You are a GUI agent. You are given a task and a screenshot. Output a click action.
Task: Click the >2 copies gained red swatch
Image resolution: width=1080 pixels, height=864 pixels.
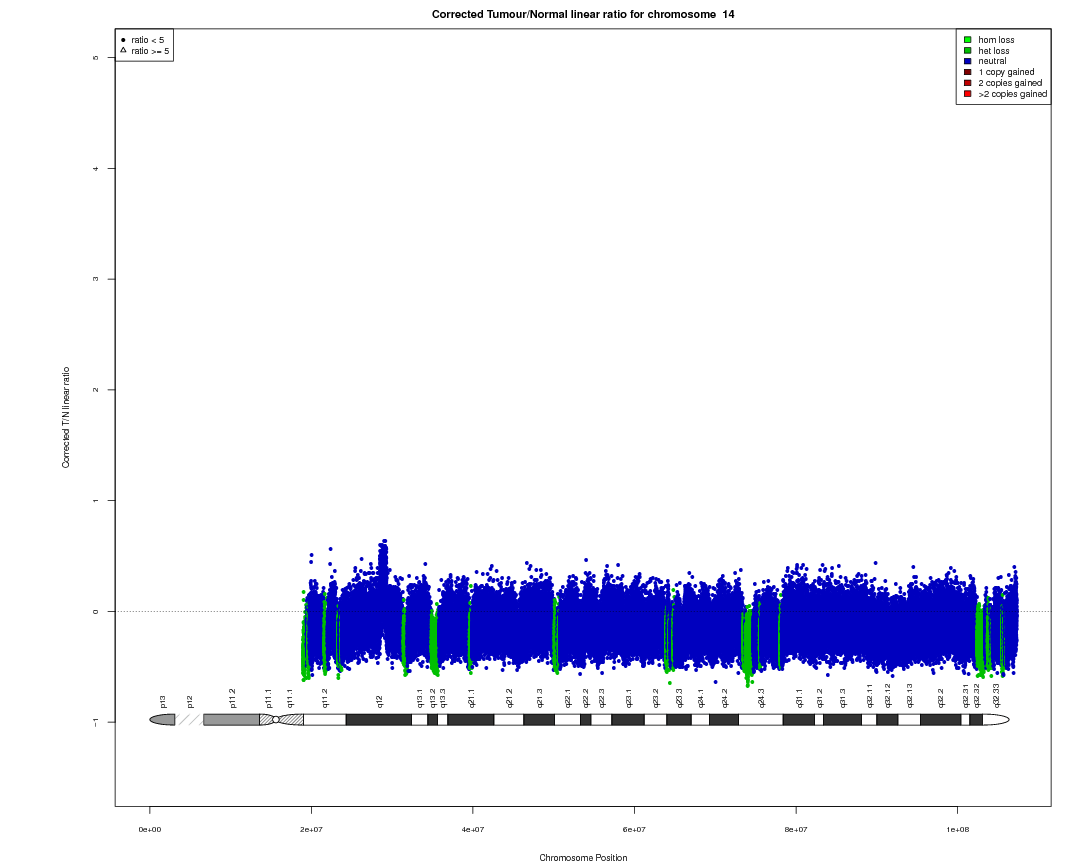click(x=968, y=94)
